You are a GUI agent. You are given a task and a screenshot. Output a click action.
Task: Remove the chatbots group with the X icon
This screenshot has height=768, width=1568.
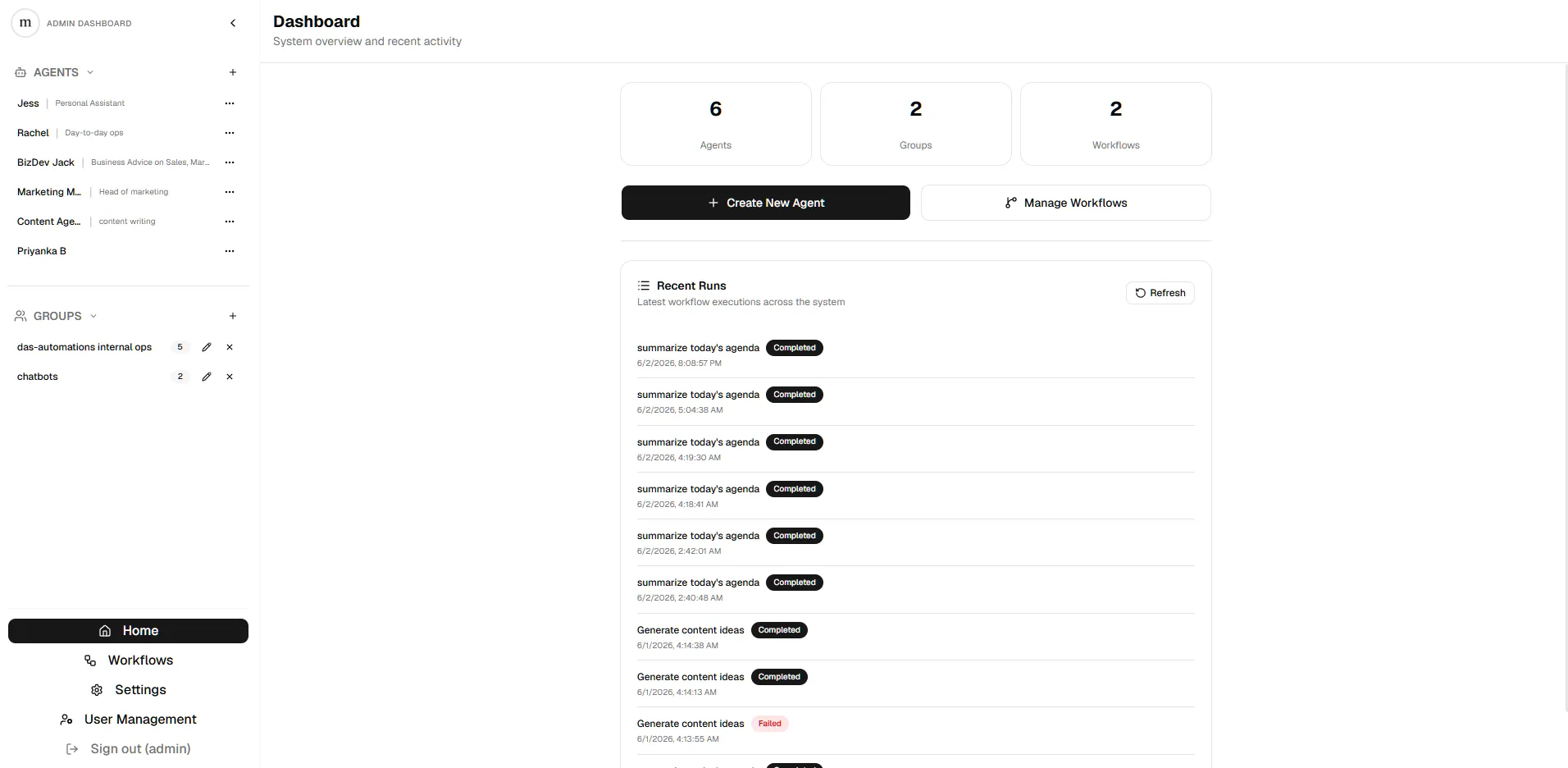pos(230,377)
